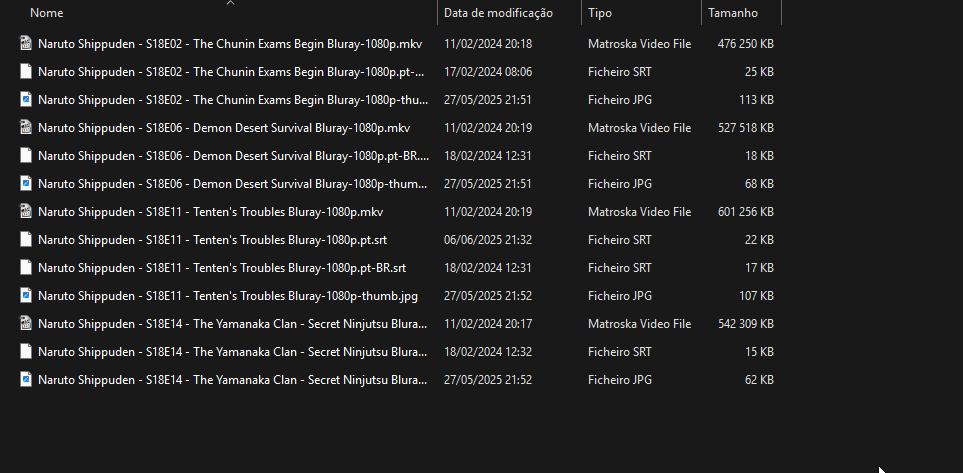
Task: Click the Tenten's Troubles .pt-BR.srt file icon
Action: pos(26,268)
